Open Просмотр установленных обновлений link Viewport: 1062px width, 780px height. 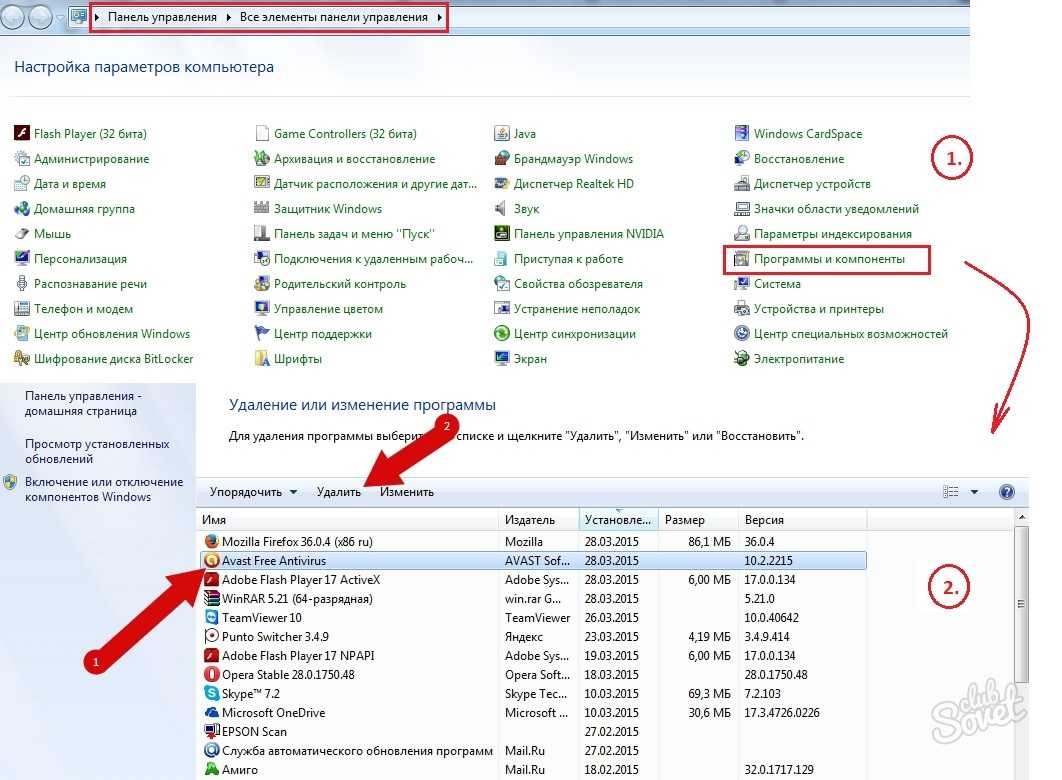point(97,451)
